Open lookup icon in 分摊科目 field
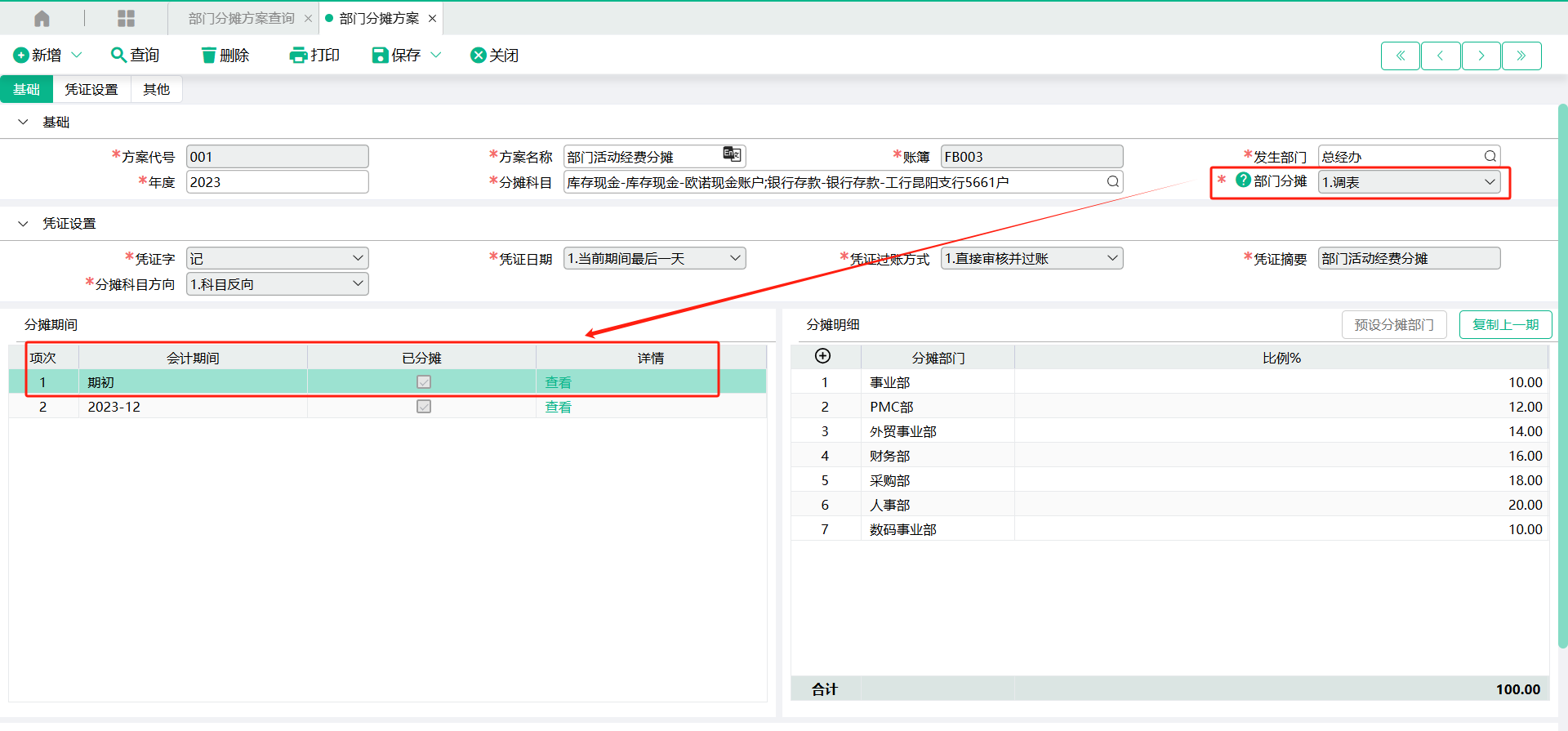This screenshot has height=731, width=1568. tap(1112, 181)
